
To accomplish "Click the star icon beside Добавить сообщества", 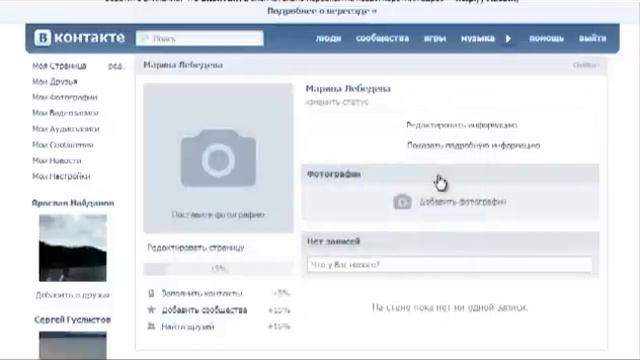I will tap(151, 310).
